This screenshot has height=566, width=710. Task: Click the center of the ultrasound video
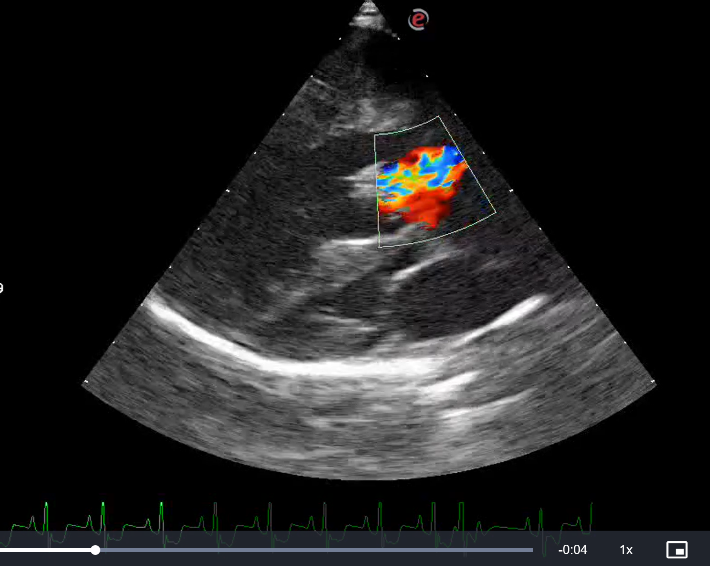pyautogui.click(x=368, y=270)
